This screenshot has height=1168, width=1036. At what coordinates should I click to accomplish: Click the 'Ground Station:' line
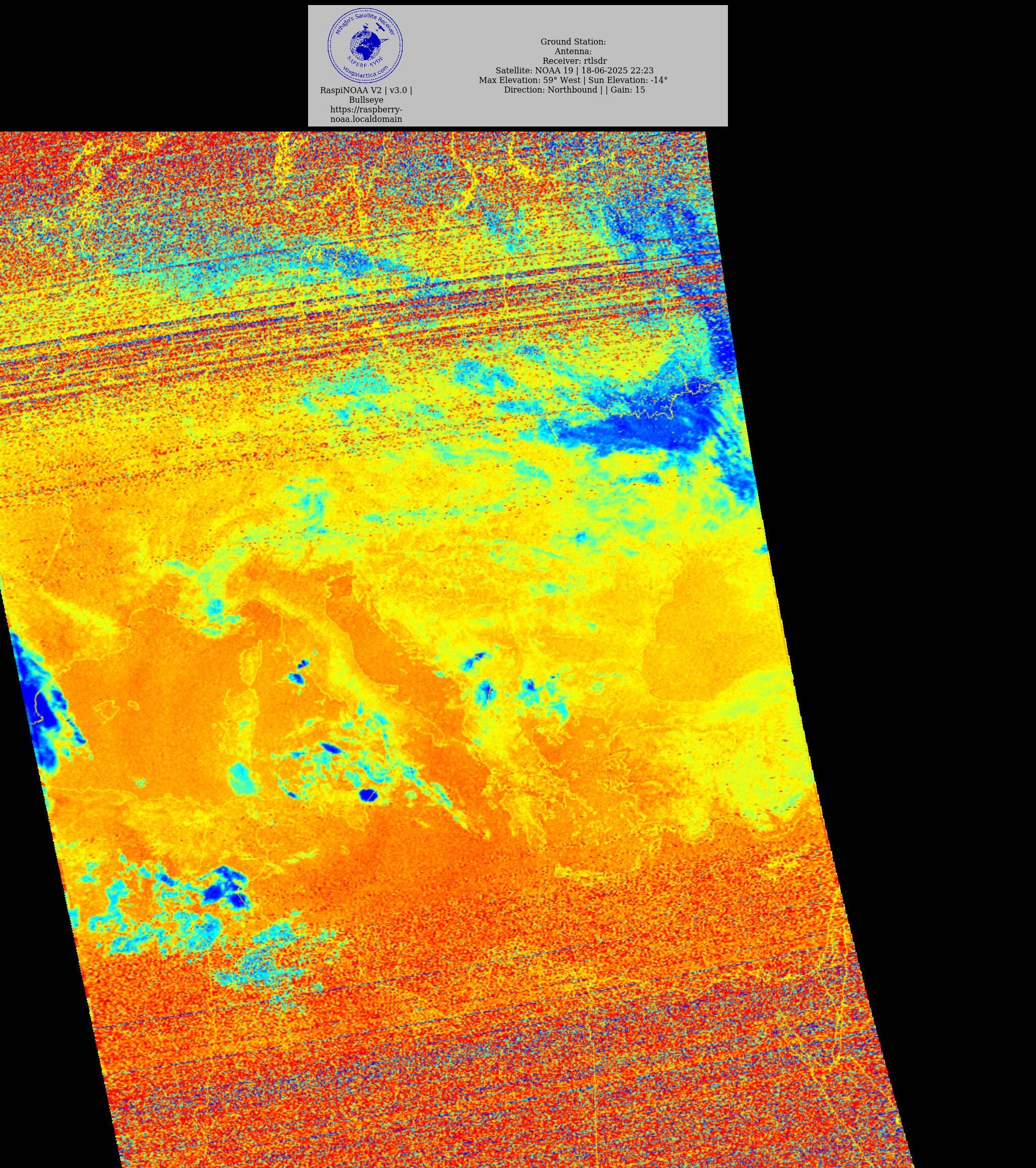(573, 41)
